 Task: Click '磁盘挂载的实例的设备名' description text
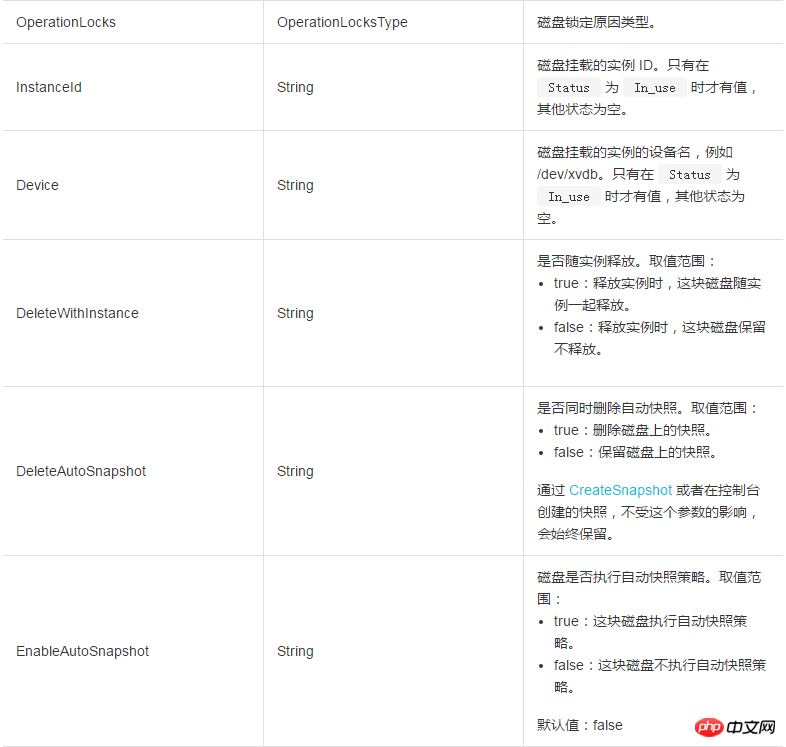[x=614, y=152]
